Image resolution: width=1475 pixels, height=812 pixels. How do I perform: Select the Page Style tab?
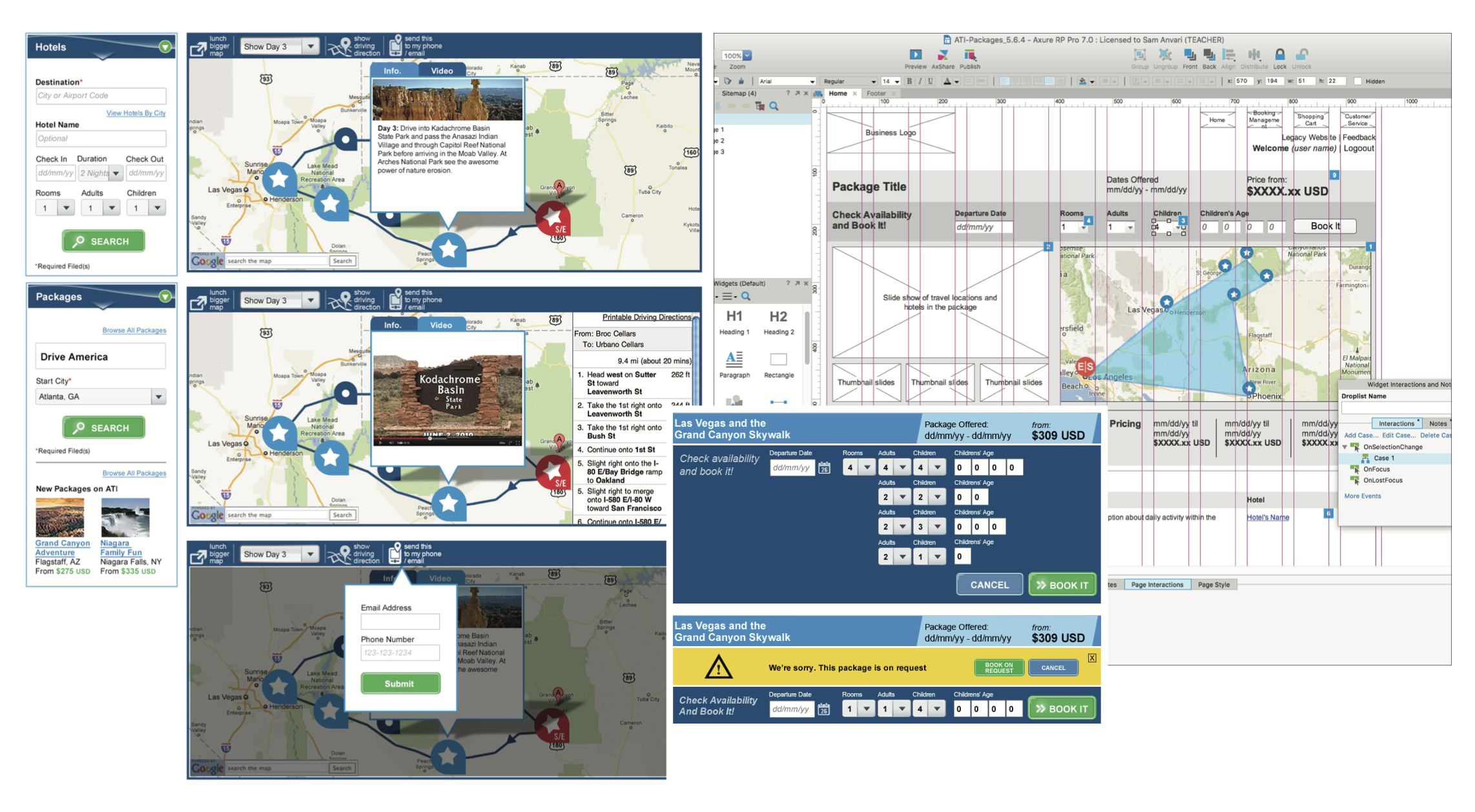click(1213, 585)
